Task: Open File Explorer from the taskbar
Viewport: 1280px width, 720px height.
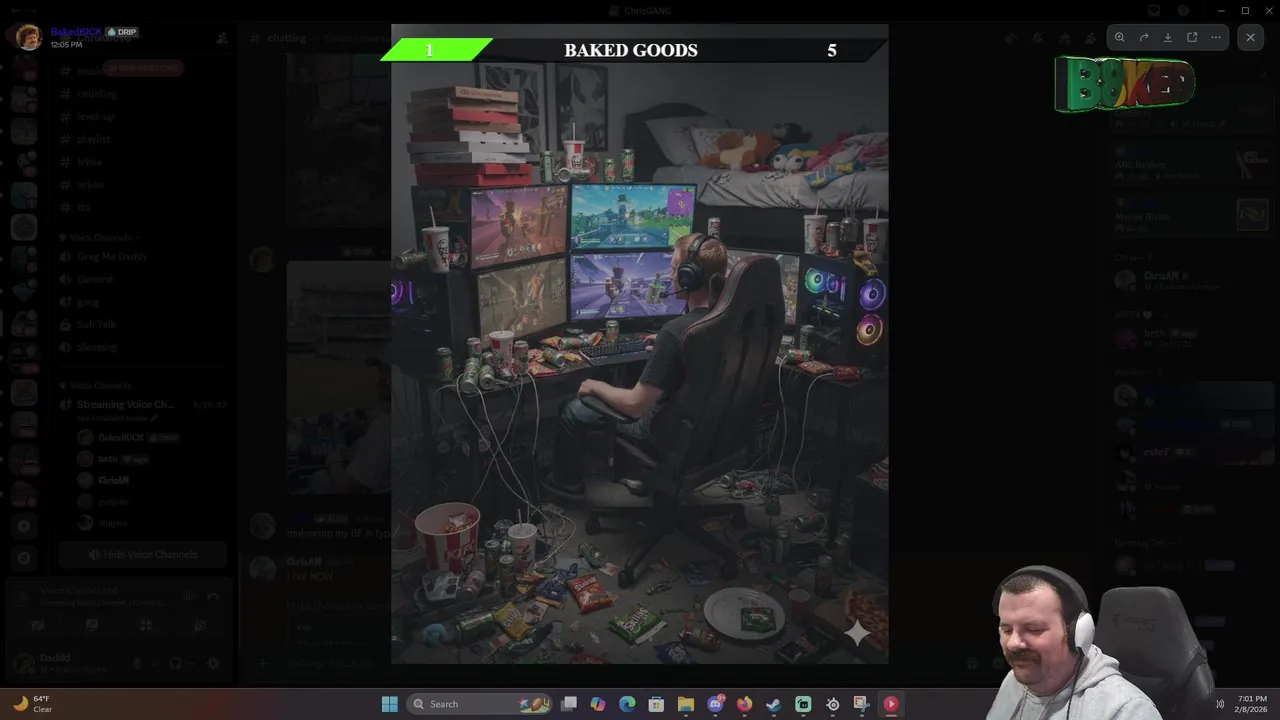Action: tap(686, 704)
